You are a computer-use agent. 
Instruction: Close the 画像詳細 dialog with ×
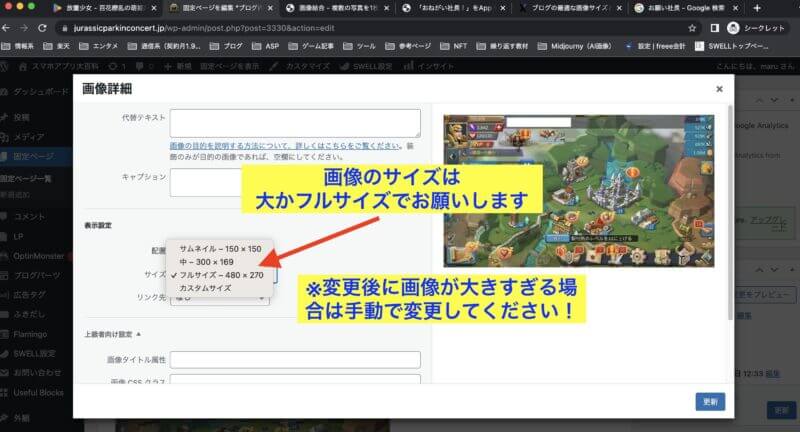(x=719, y=89)
